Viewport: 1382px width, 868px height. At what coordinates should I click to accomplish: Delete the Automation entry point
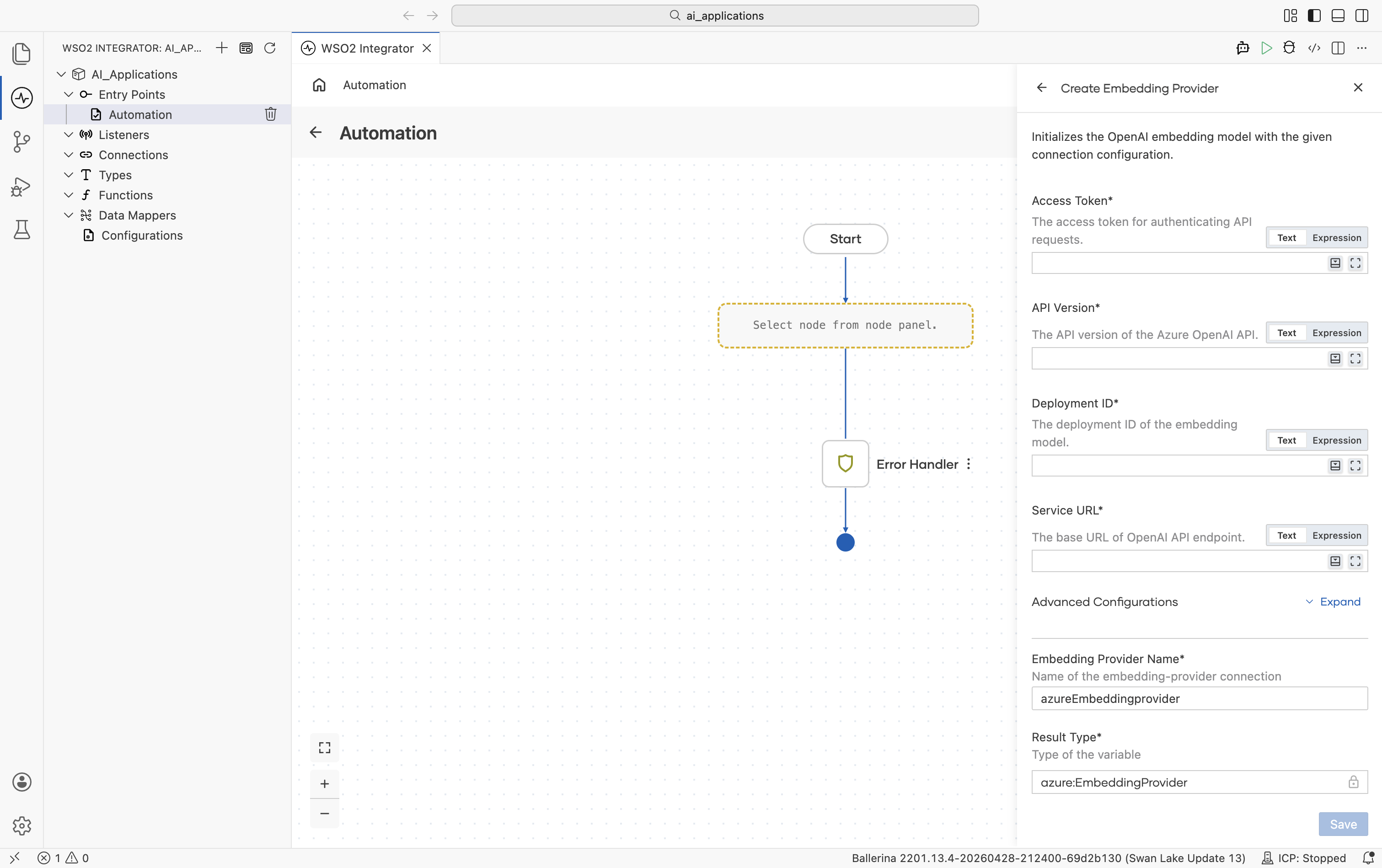click(271, 114)
